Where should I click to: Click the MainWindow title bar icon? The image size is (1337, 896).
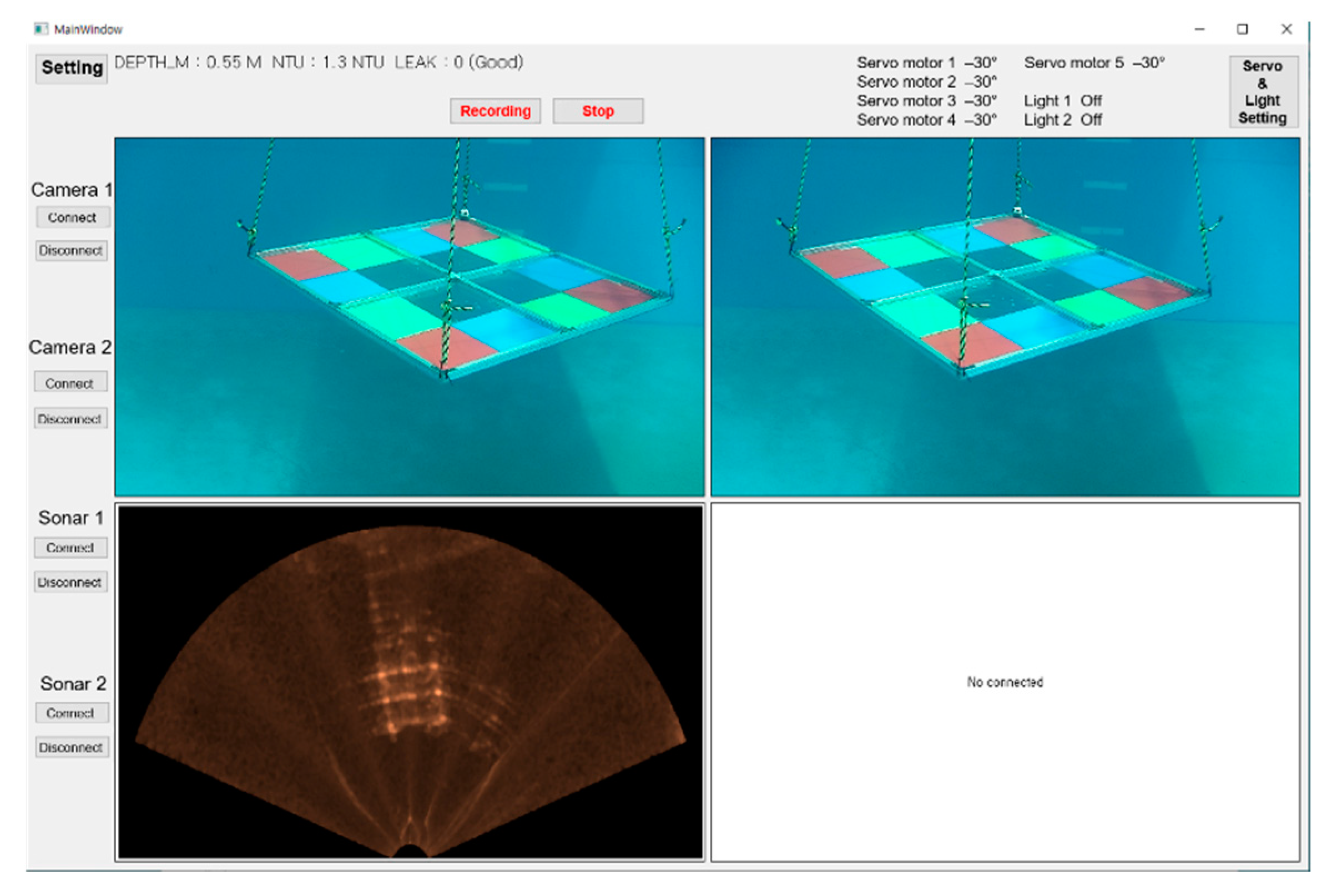click(x=41, y=29)
